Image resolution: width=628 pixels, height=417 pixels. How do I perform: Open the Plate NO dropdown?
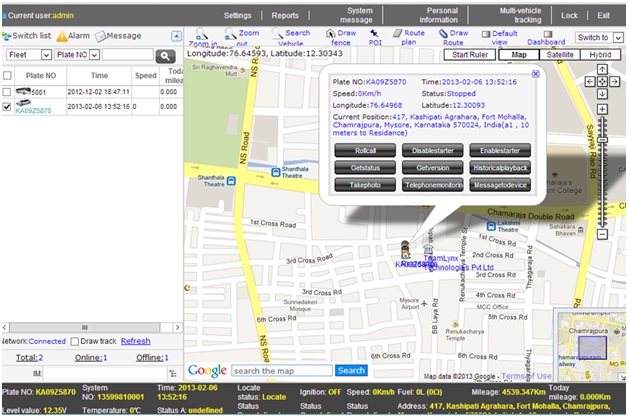pyautogui.click(x=77, y=55)
